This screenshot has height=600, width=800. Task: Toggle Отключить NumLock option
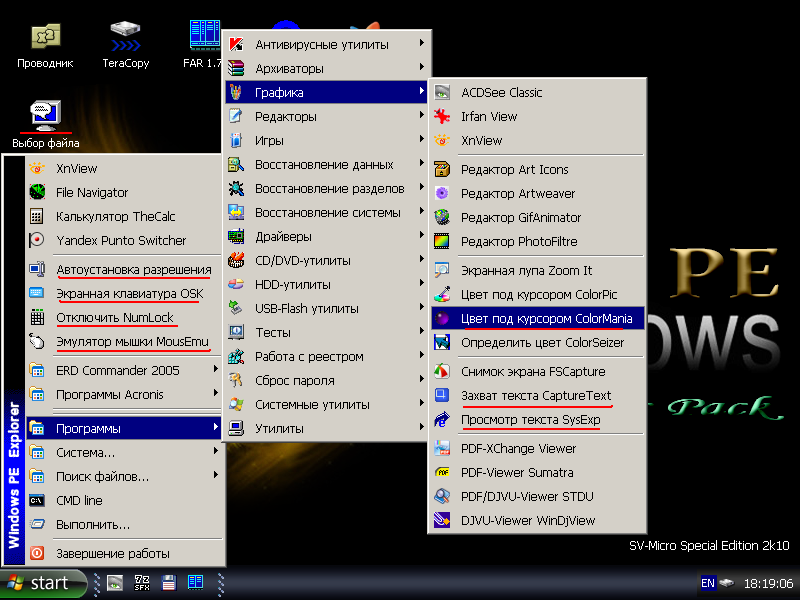click(115, 318)
